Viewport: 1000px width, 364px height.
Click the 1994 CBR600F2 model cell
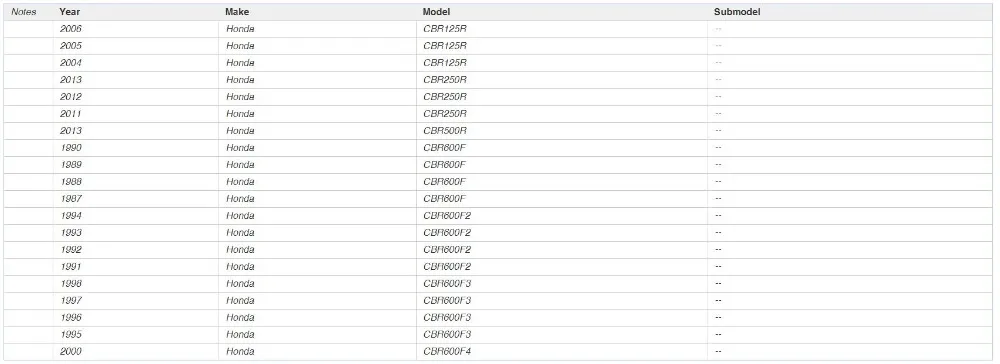pyautogui.click(x=562, y=215)
